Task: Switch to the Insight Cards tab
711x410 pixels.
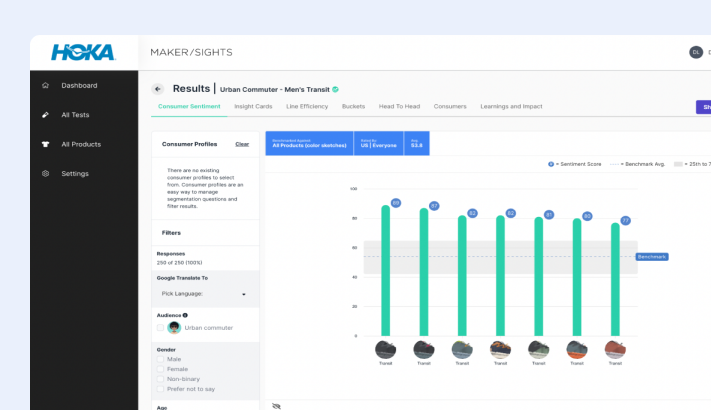Action: pyautogui.click(x=253, y=106)
